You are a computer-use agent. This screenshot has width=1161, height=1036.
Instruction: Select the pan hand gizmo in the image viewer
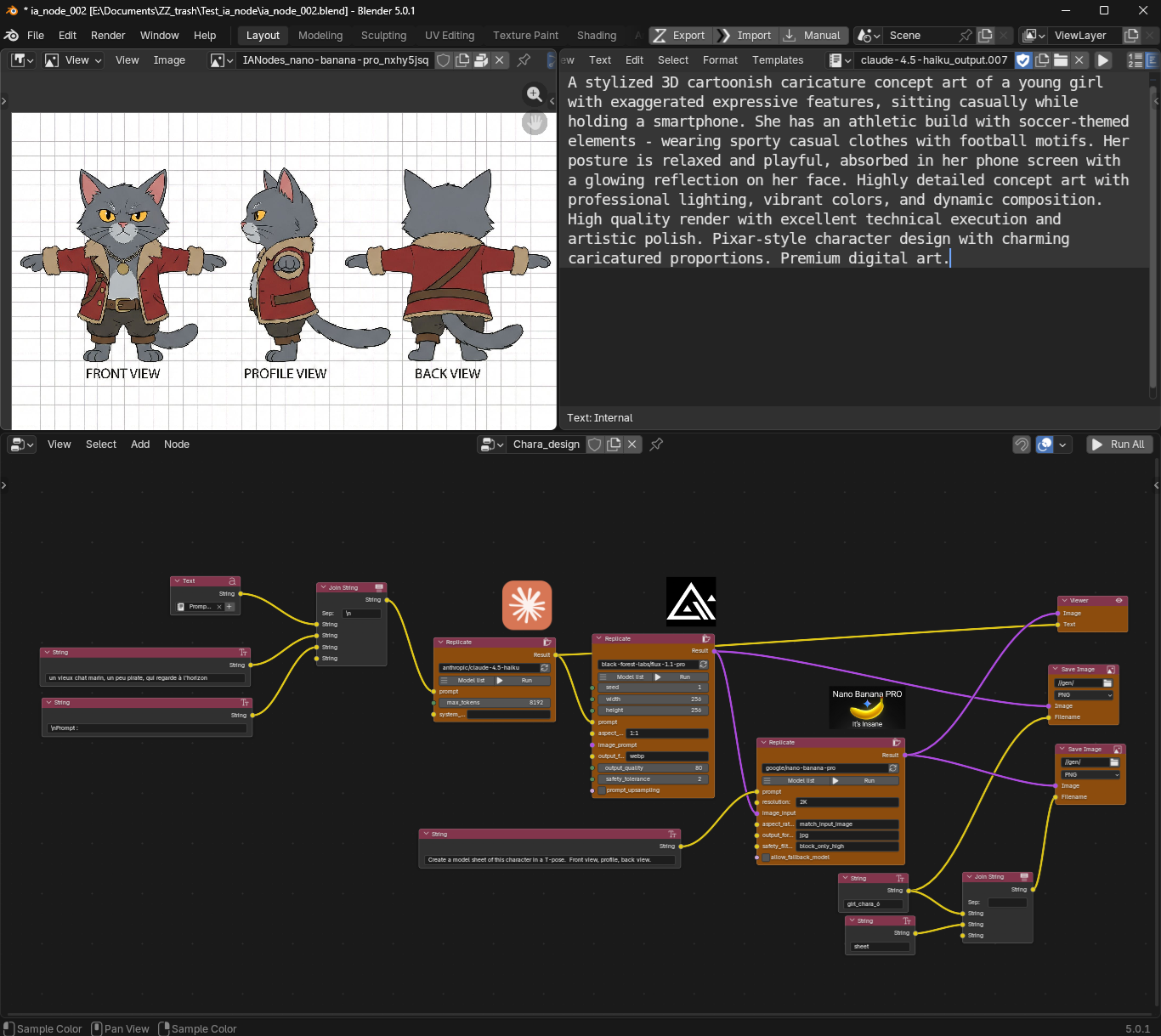535,123
